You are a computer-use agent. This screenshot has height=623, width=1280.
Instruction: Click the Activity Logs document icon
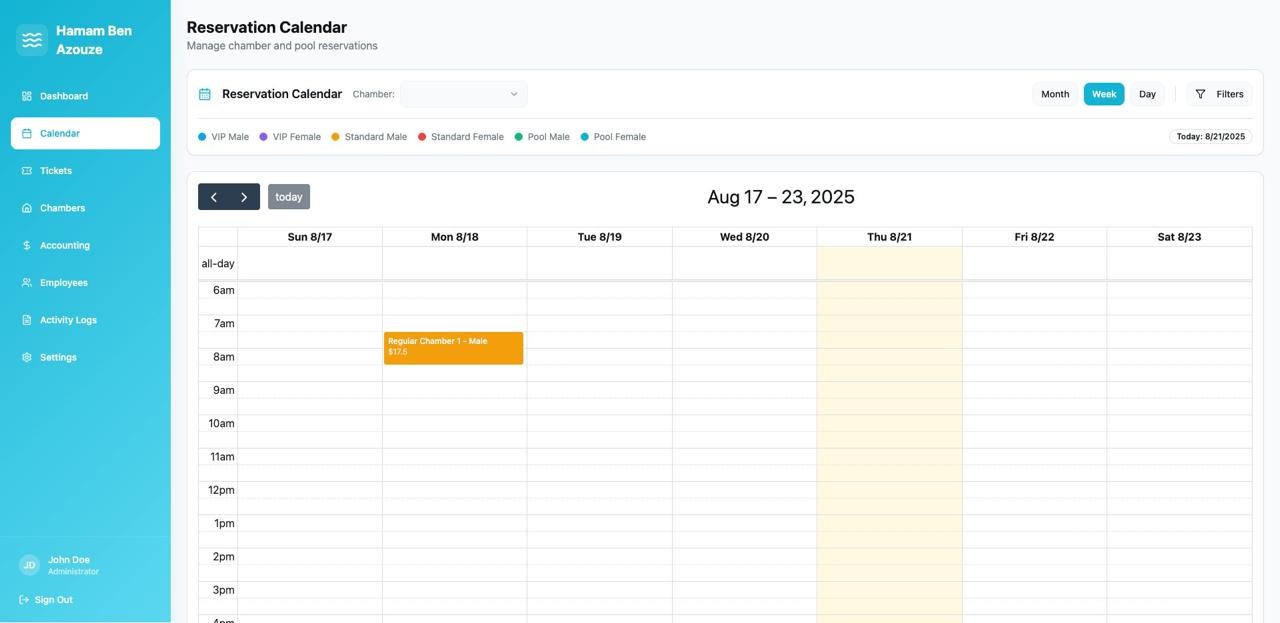coord(27,320)
